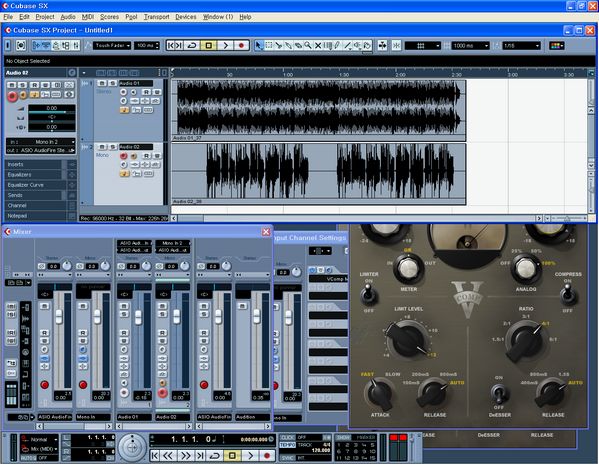
Task: Open the Transport menu
Action: (156, 17)
